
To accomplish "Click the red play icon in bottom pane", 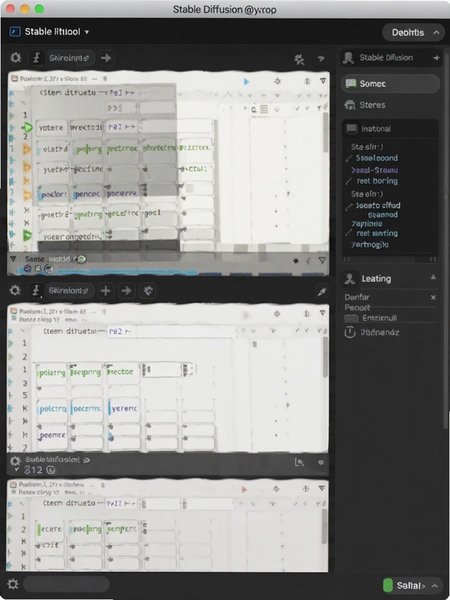I will (x=245, y=489).
